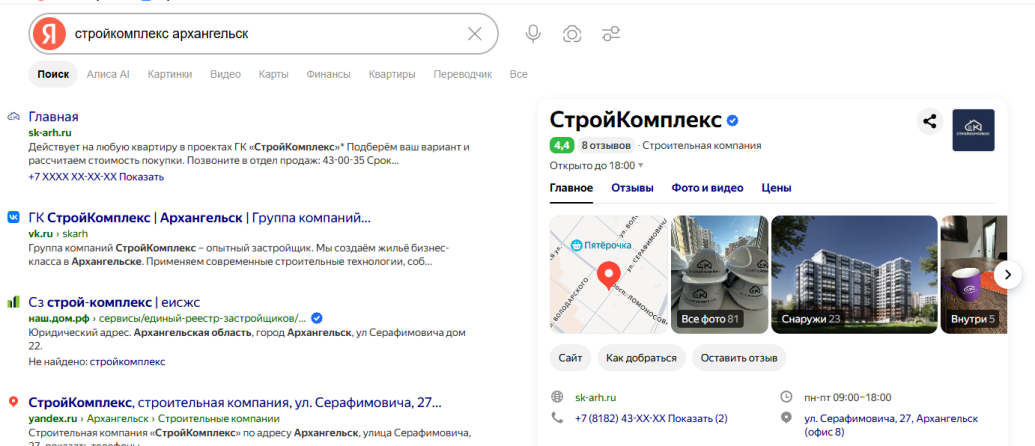The height and width of the screenshot is (446, 1035).
Task: Select Главное tab in company card
Action: pyautogui.click(x=571, y=188)
